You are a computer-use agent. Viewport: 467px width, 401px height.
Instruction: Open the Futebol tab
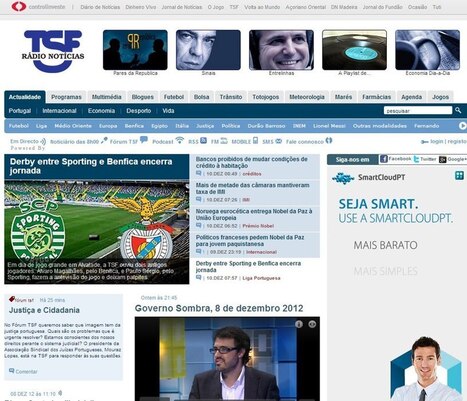click(174, 97)
